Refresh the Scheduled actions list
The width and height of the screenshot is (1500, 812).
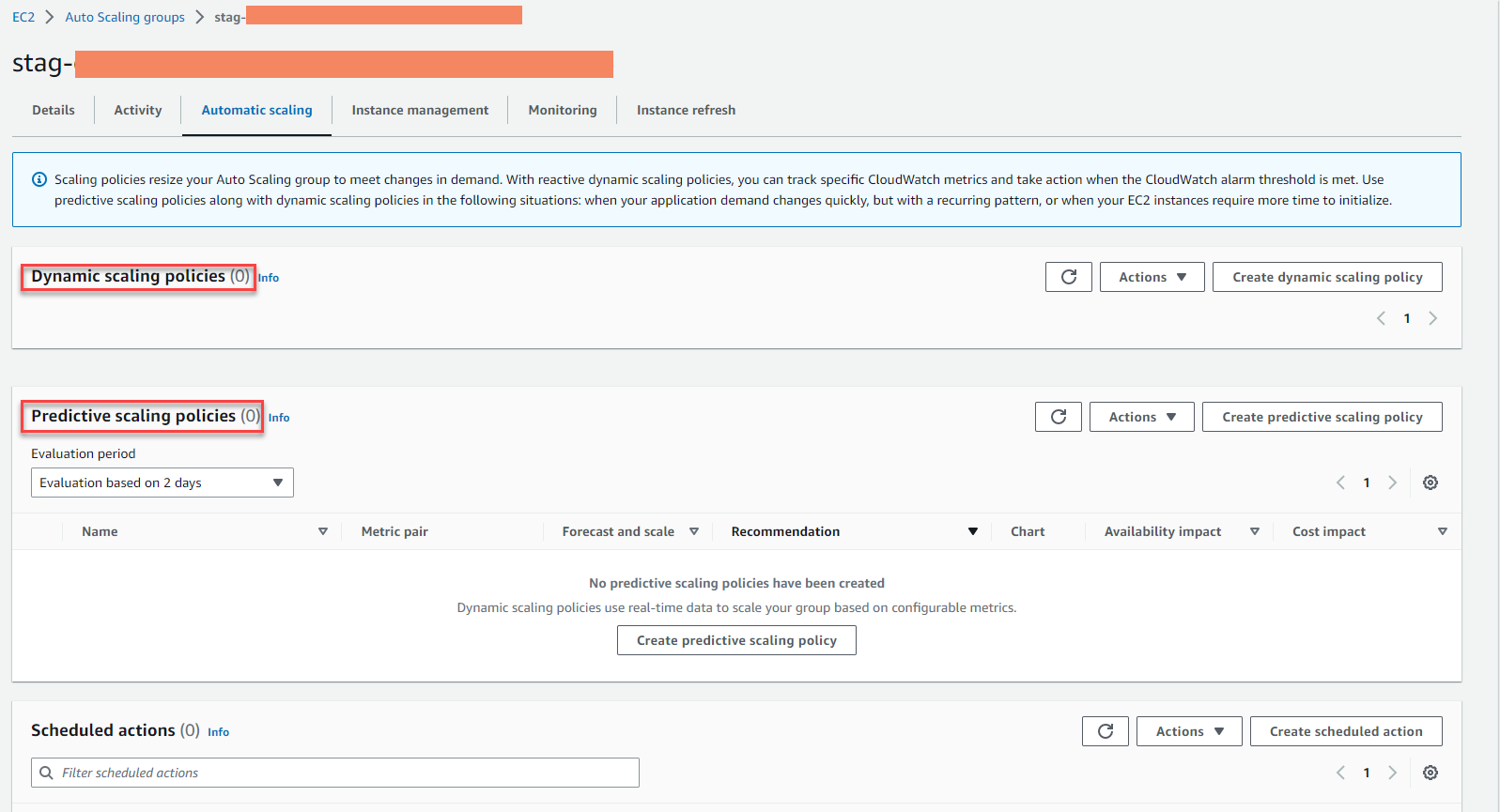1106,731
